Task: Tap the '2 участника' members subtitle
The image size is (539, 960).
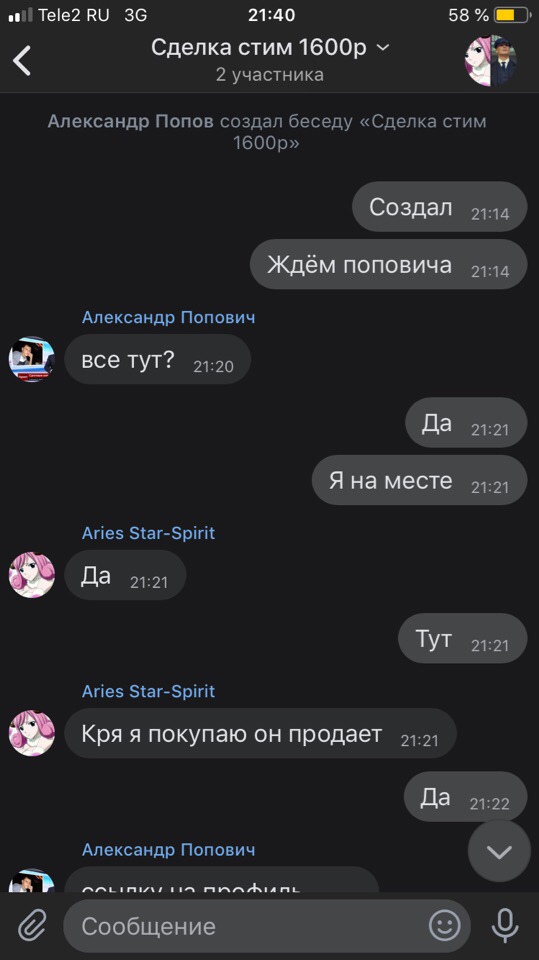Action: point(270,75)
